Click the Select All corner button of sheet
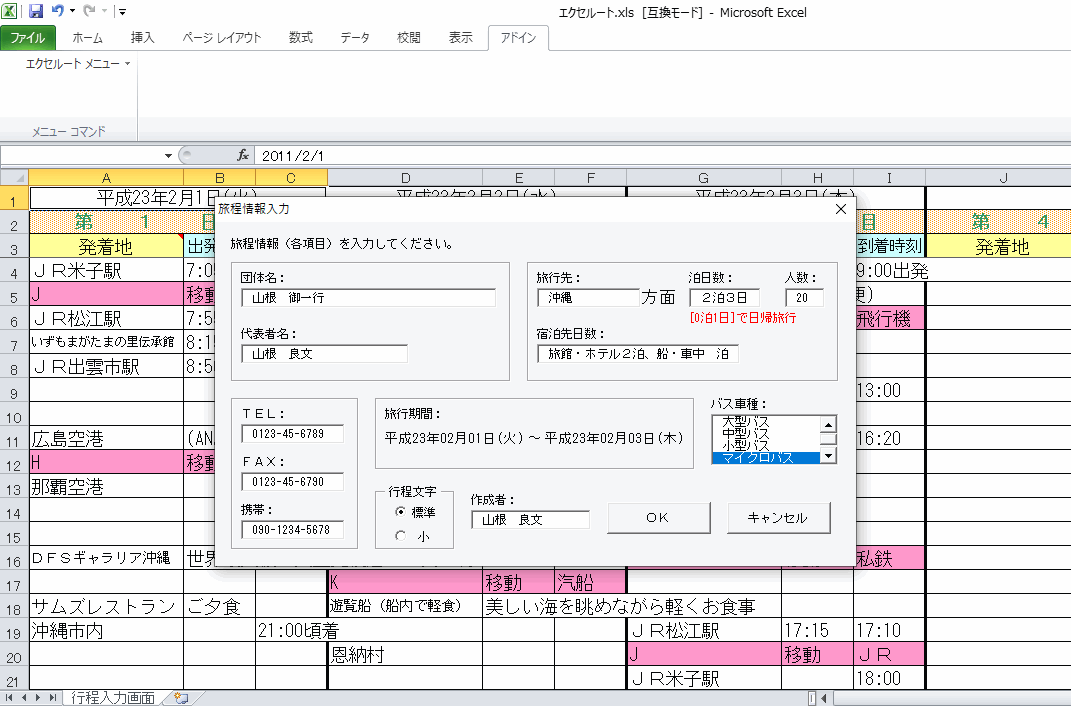 coord(14,178)
